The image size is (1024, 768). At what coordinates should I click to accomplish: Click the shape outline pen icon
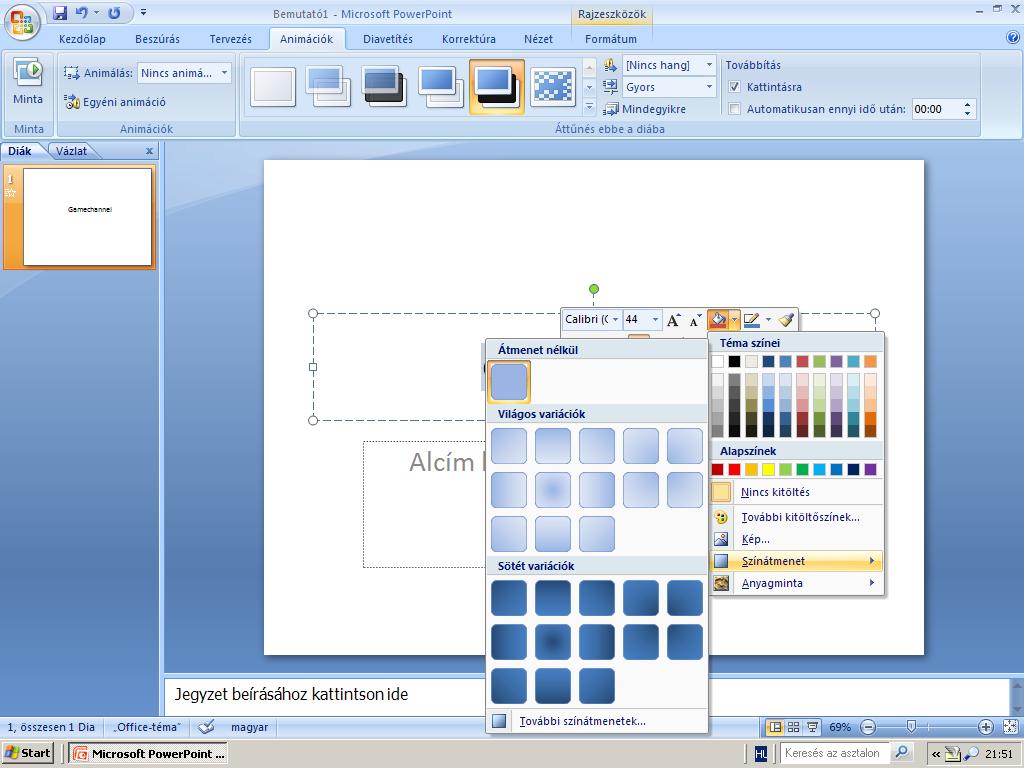[752, 319]
